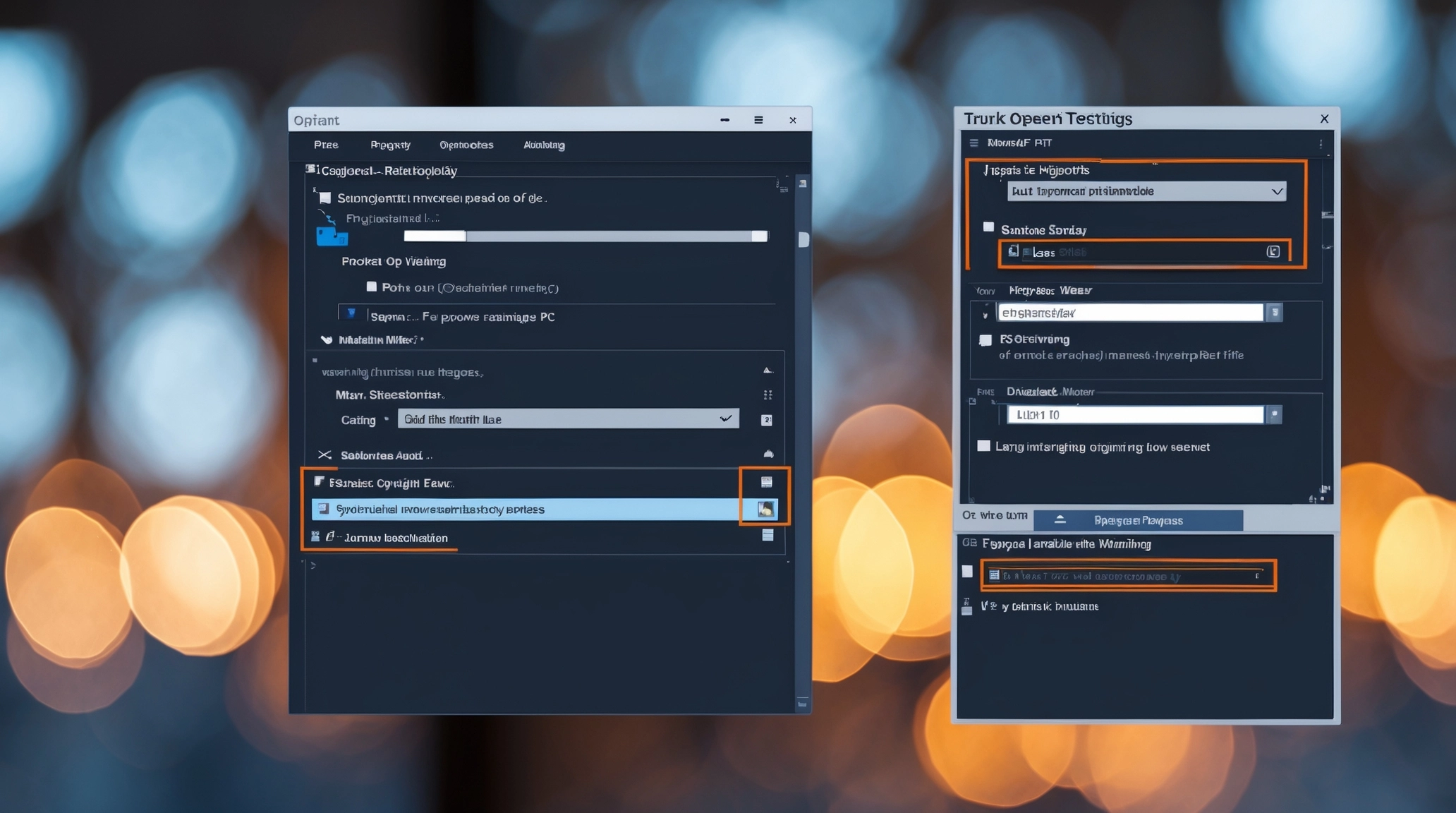This screenshot has width=1456, height=813.
Task: Toggle the Pohs oun checkbox
Action: (x=372, y=287)
